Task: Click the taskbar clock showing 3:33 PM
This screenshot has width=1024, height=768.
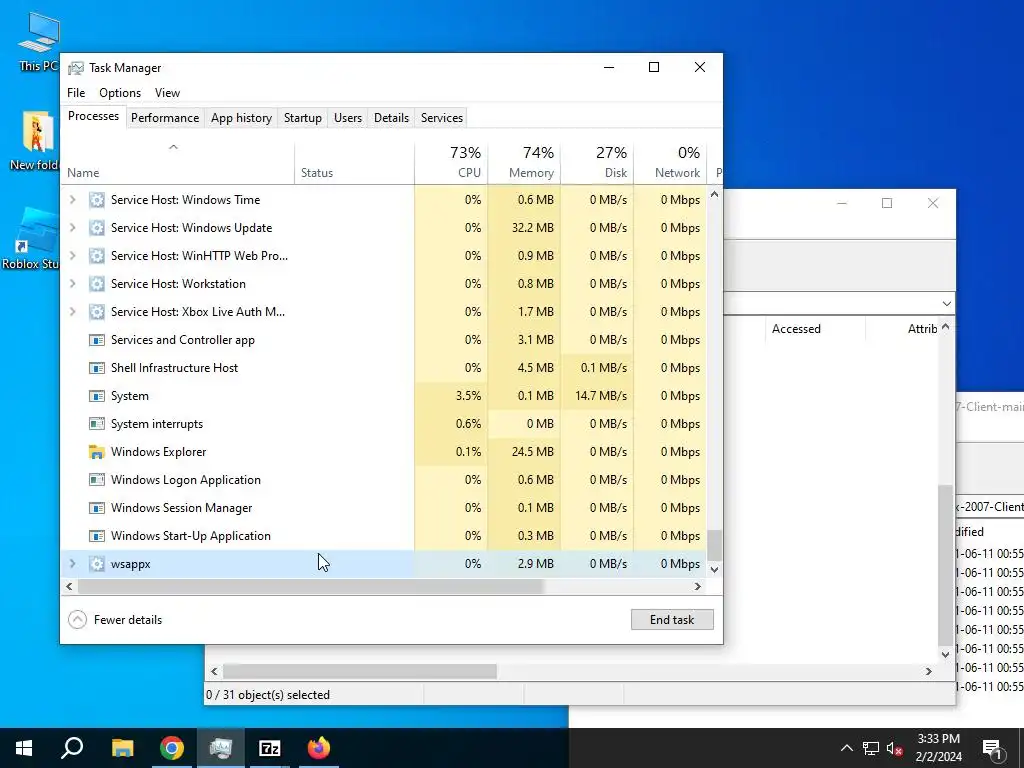Action: click(x=938, y=748)
